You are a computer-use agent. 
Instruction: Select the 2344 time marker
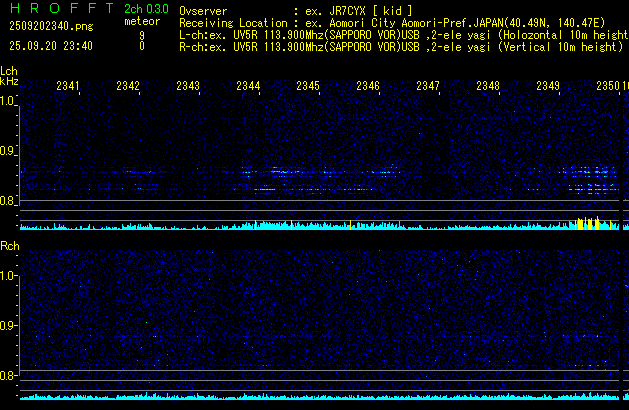[248, 87]
